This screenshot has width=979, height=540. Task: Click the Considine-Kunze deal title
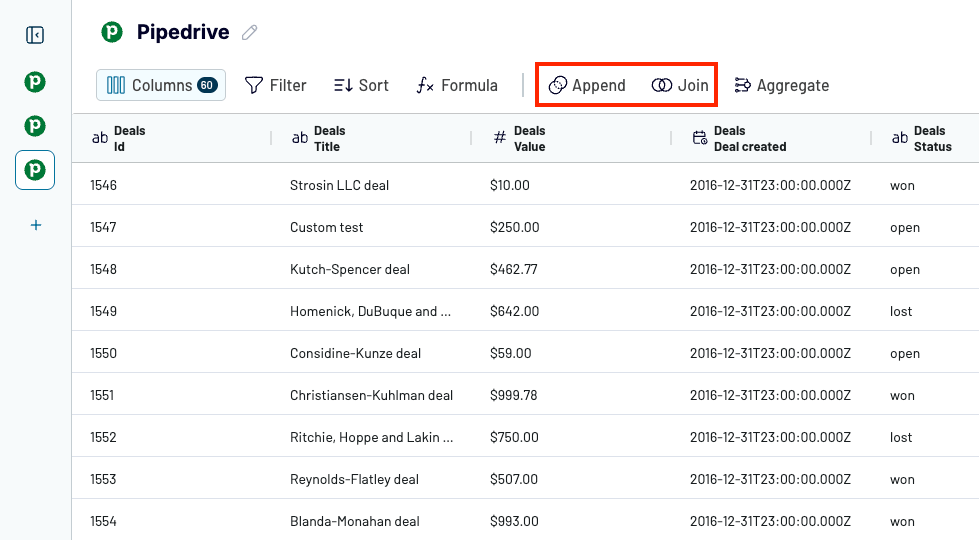click(355, 353)
